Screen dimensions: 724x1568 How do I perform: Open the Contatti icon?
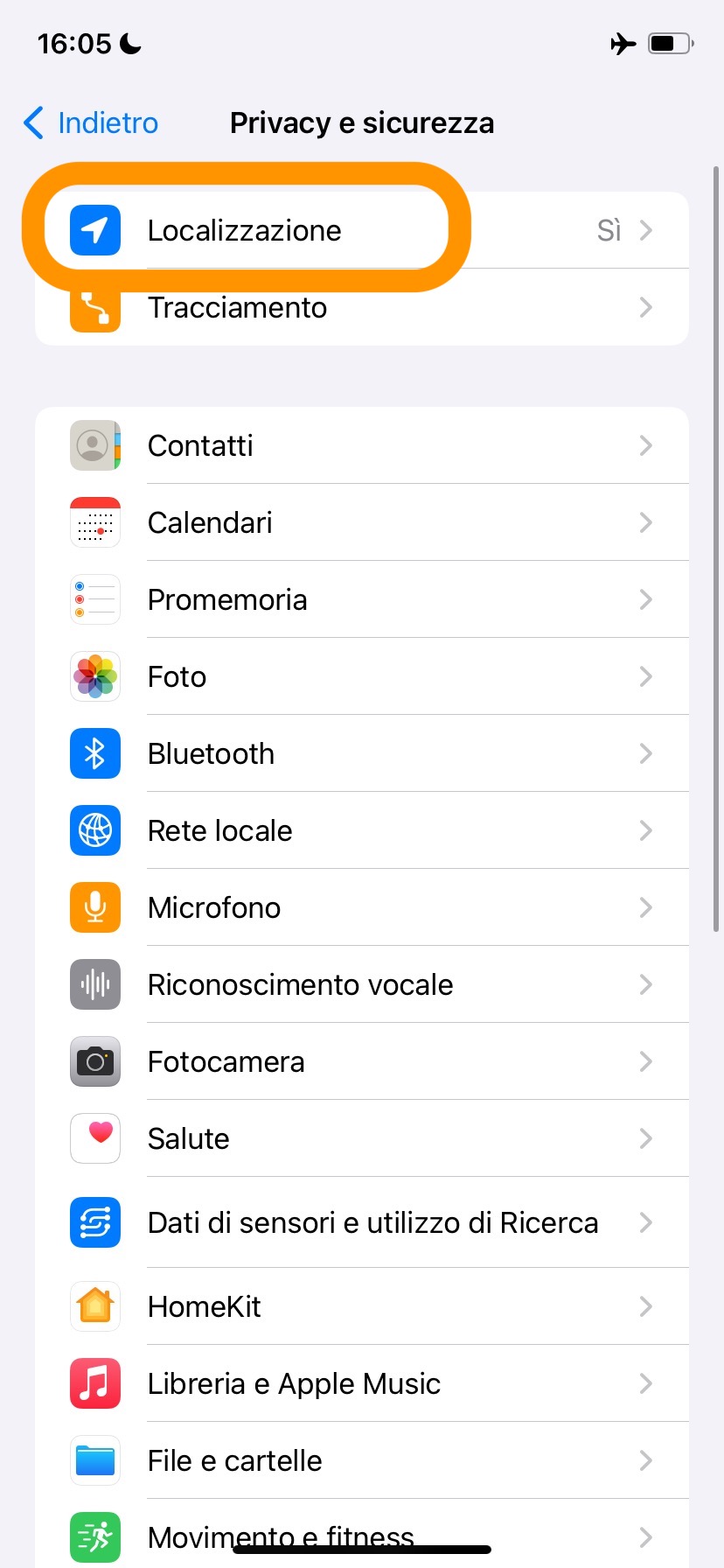point(95,445)
